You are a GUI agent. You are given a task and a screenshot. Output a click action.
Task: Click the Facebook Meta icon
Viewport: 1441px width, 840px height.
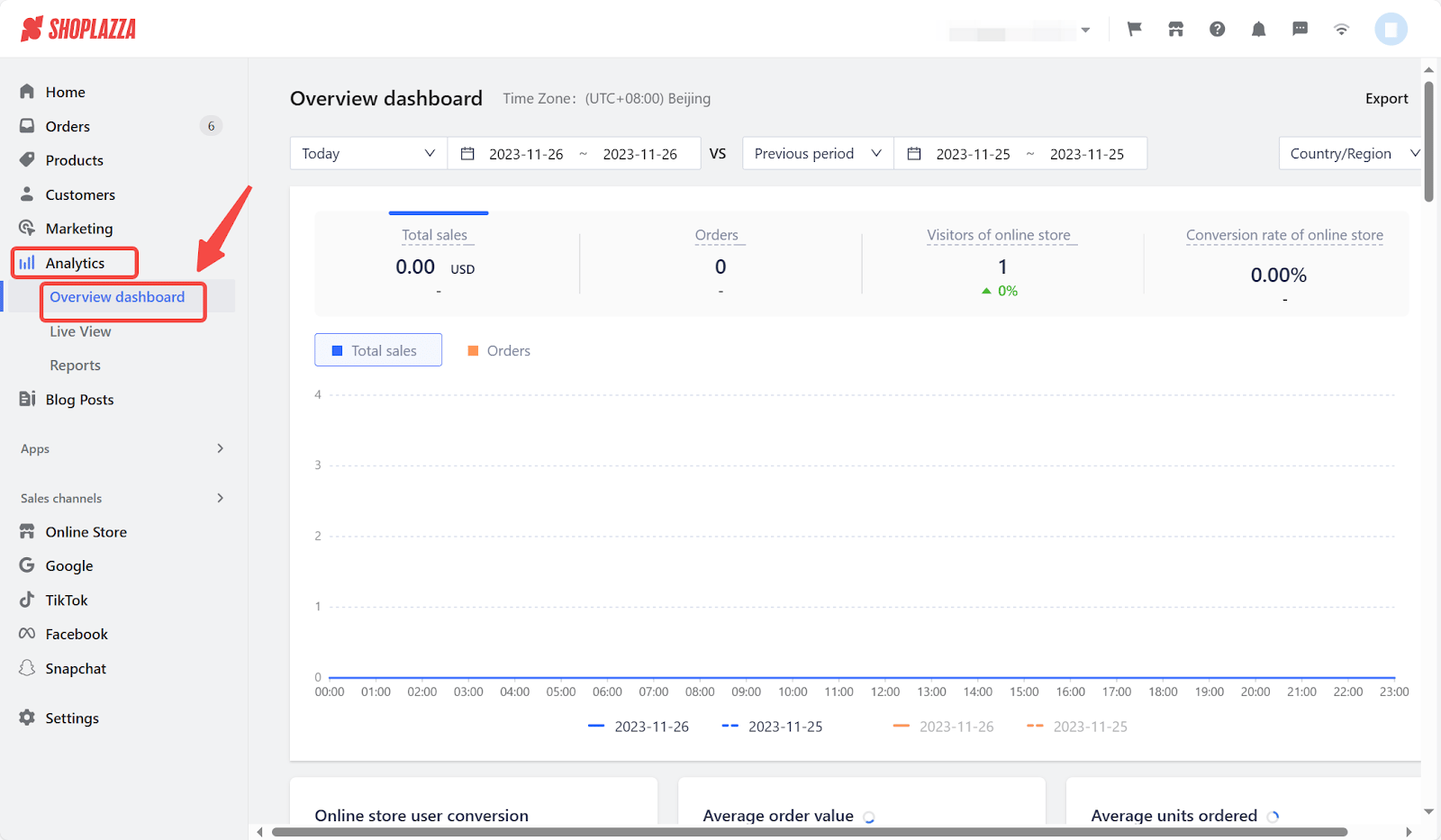point(27,634)
